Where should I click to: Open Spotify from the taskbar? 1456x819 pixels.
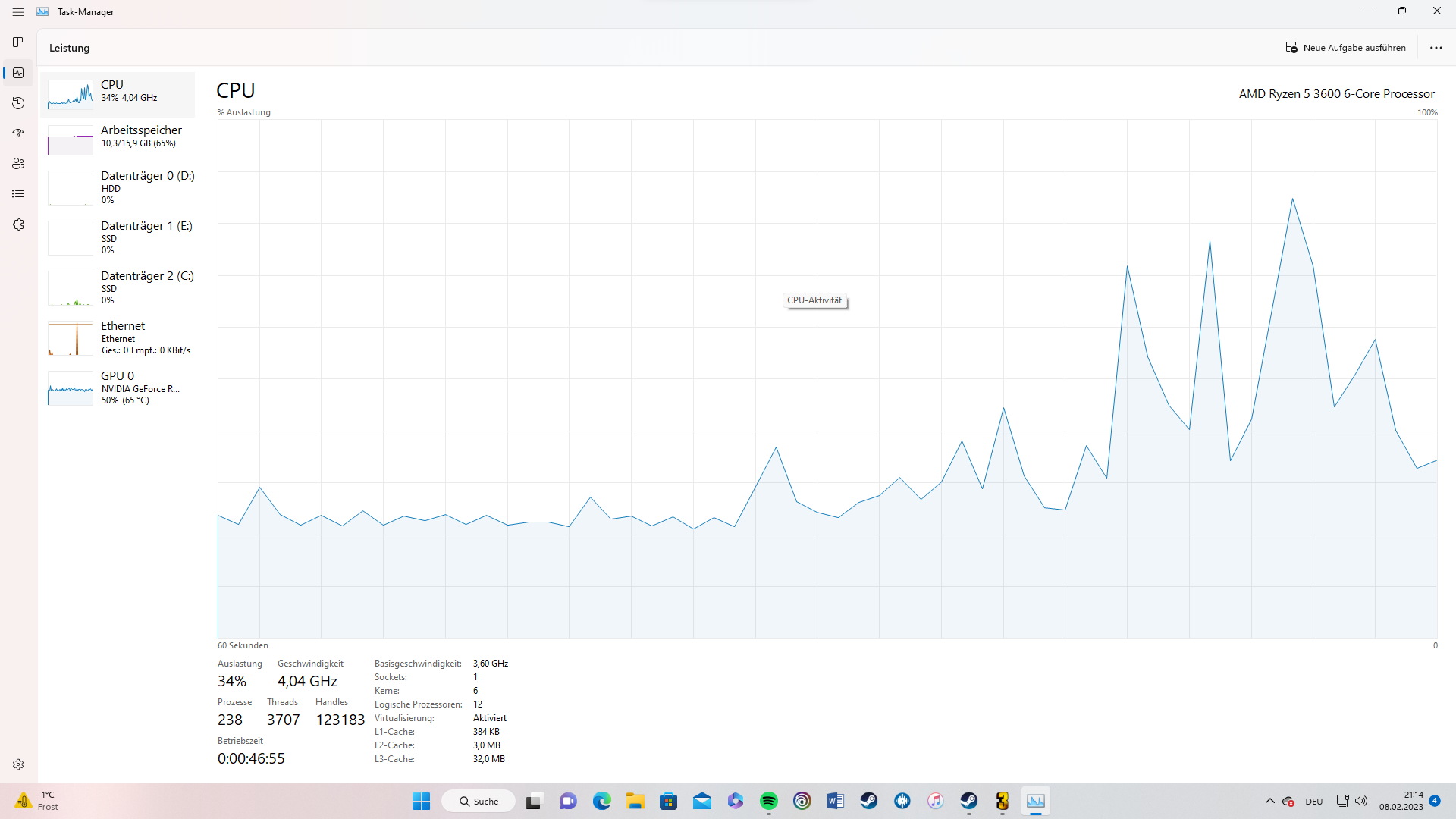pos(768,801)
